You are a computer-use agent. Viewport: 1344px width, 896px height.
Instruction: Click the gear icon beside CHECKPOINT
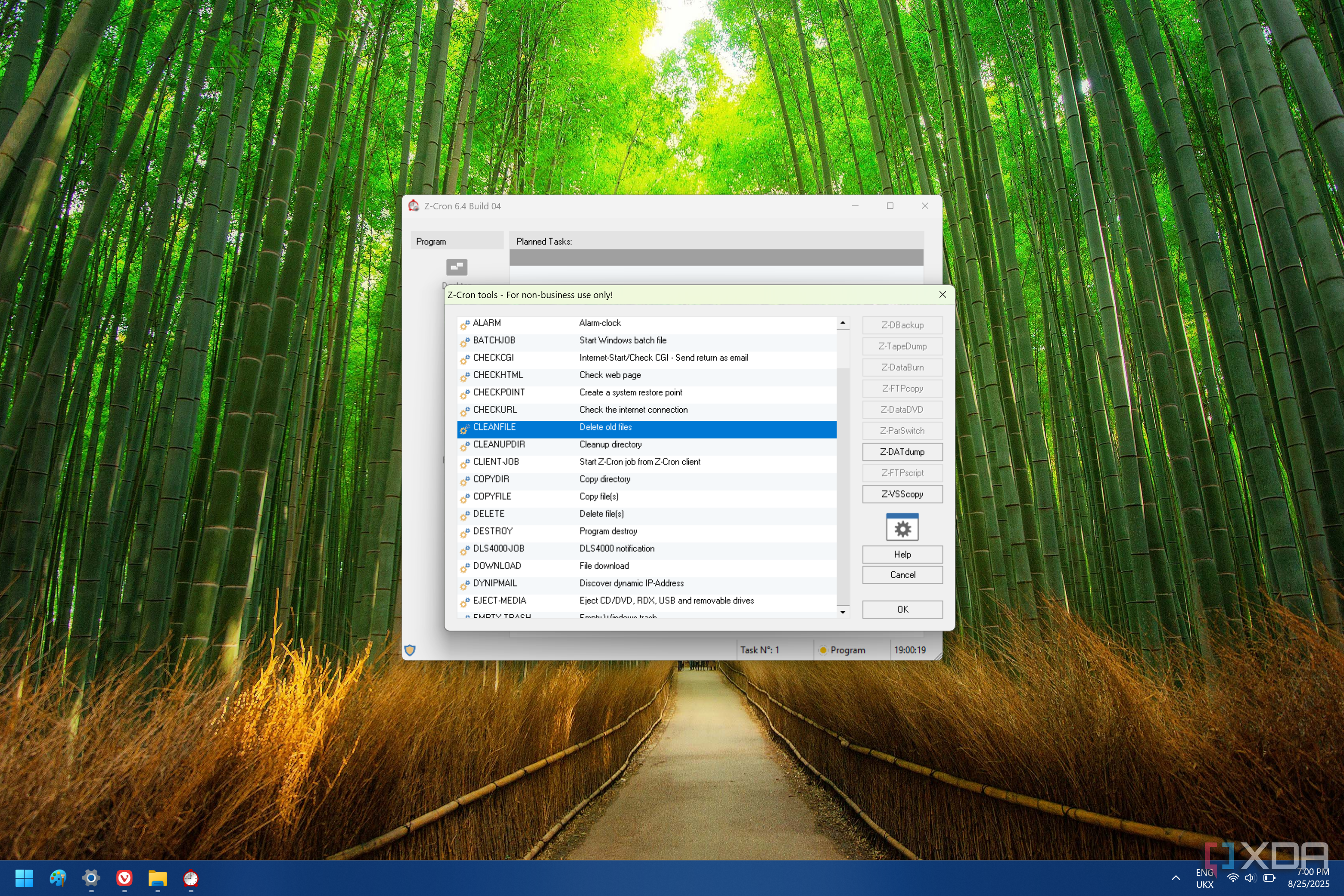pos(464,393)
